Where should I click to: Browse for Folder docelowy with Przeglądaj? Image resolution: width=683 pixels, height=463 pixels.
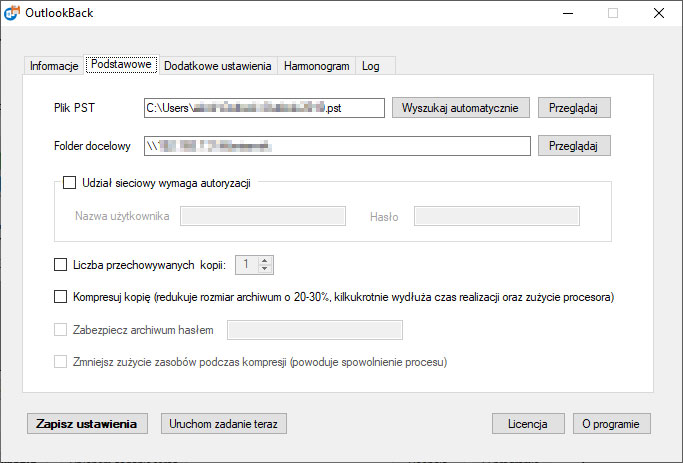click(574, 145)
